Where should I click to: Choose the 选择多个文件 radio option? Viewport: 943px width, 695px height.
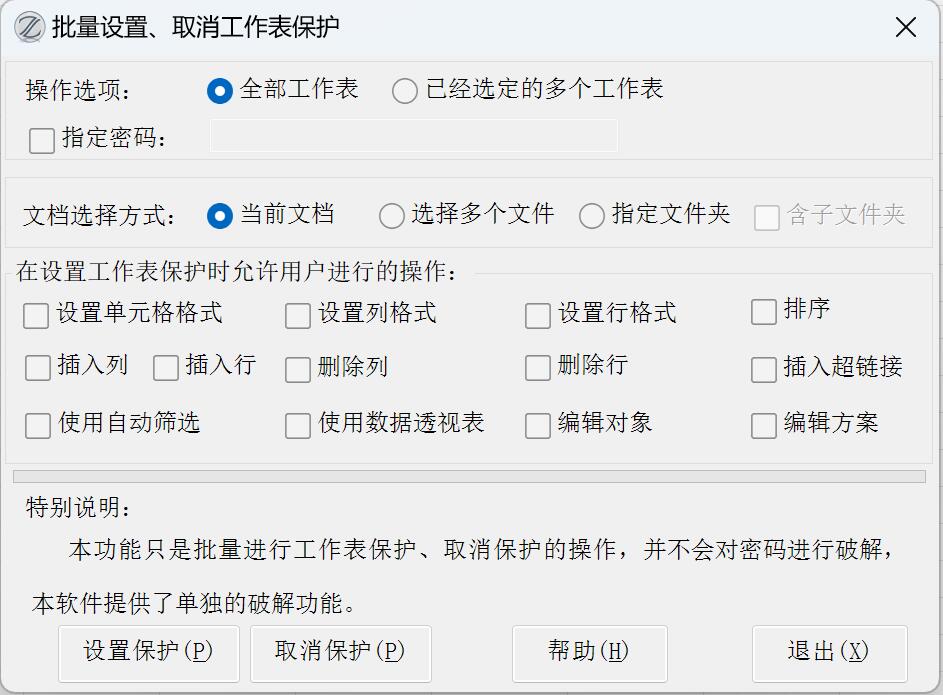(392, 215)
